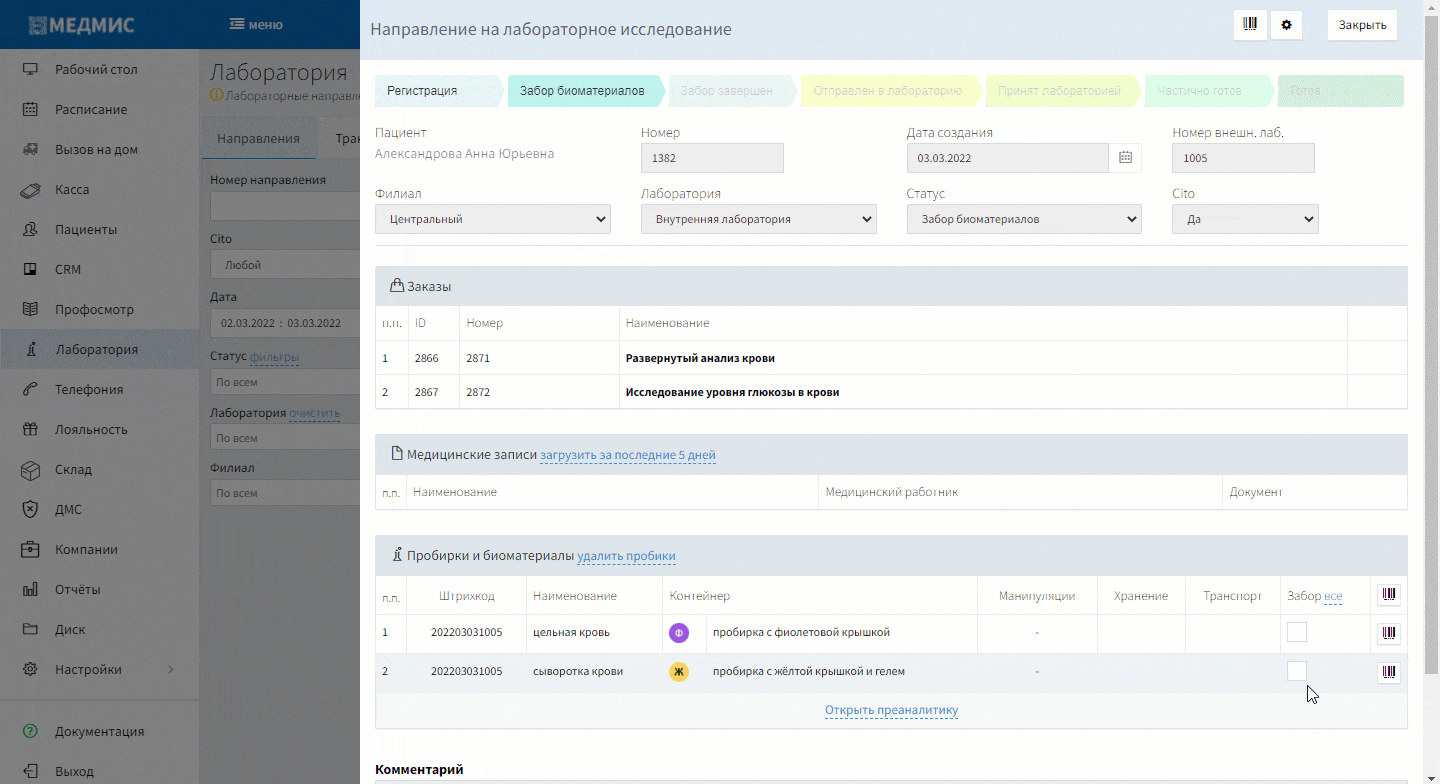This screenshot has width=1440, height=784.
Task: Click the Статус фильтры link
Action: [x=274, y=357]
